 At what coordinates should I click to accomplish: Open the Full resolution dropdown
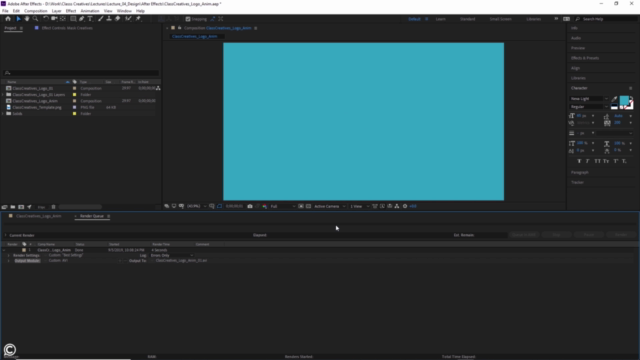283,206
